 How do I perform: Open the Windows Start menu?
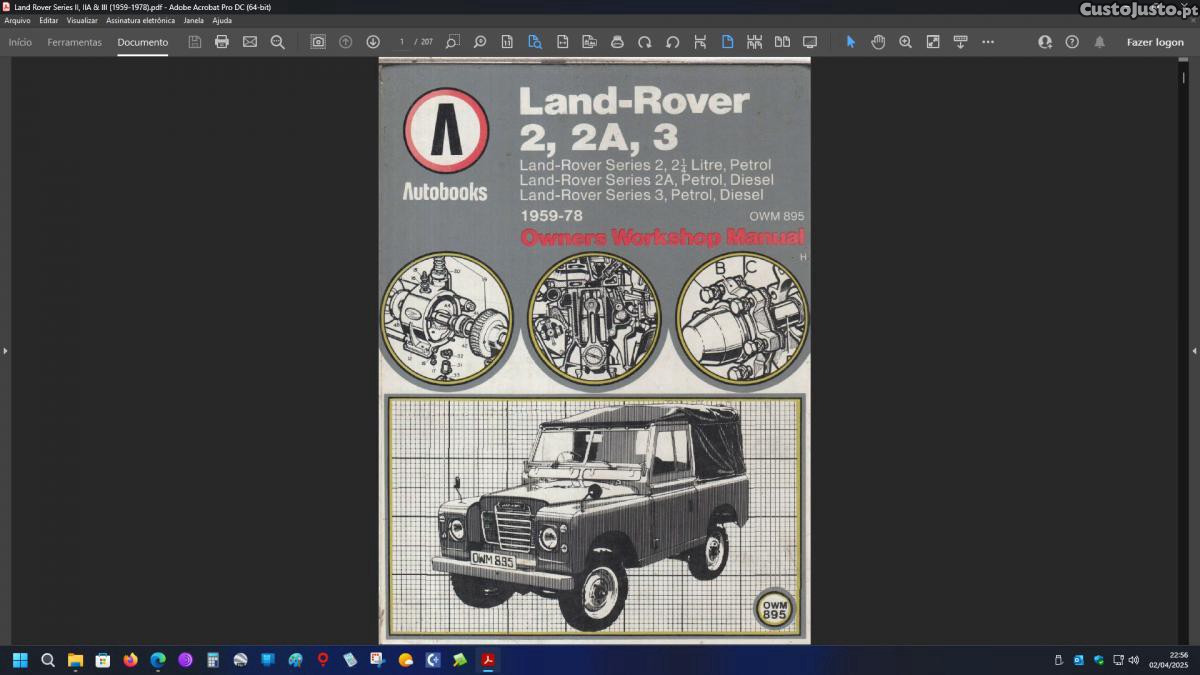click(x=20, y=660)
